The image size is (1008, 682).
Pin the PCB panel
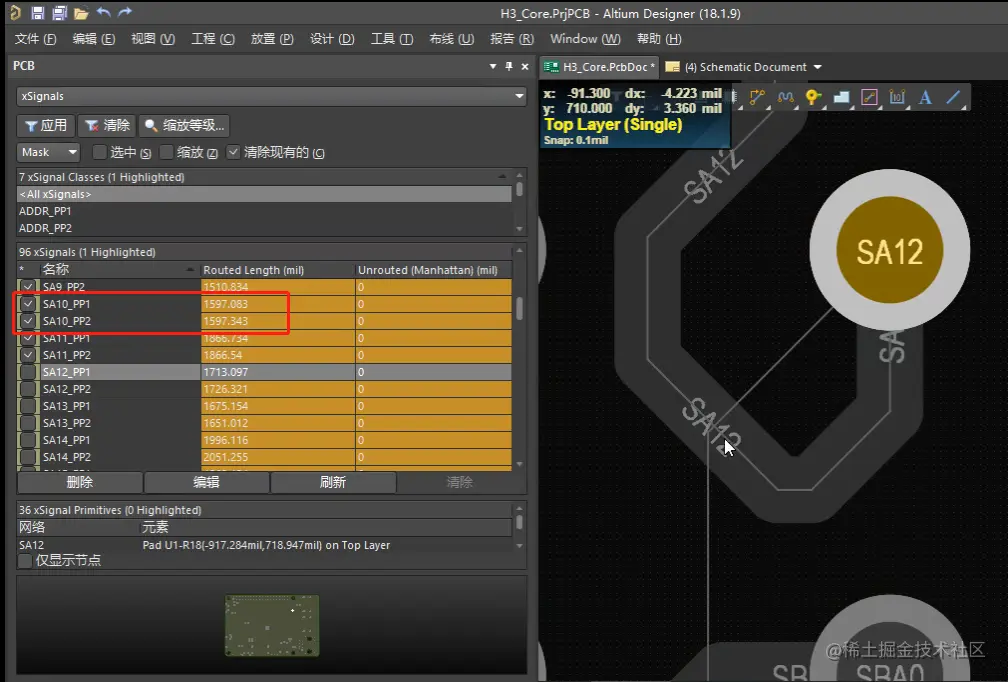point(508,66)
